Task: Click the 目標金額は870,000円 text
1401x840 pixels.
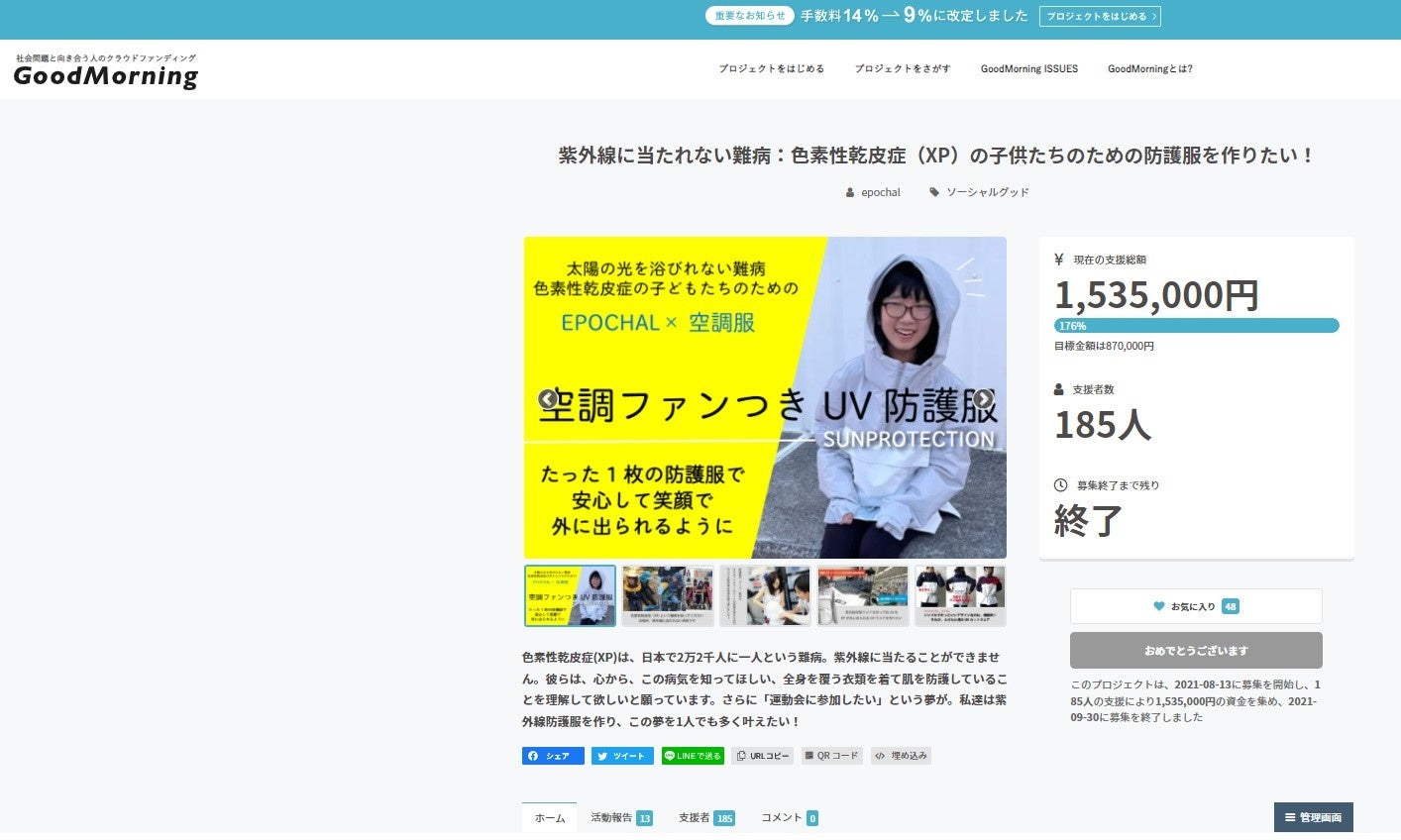Action: [1104, 347]
